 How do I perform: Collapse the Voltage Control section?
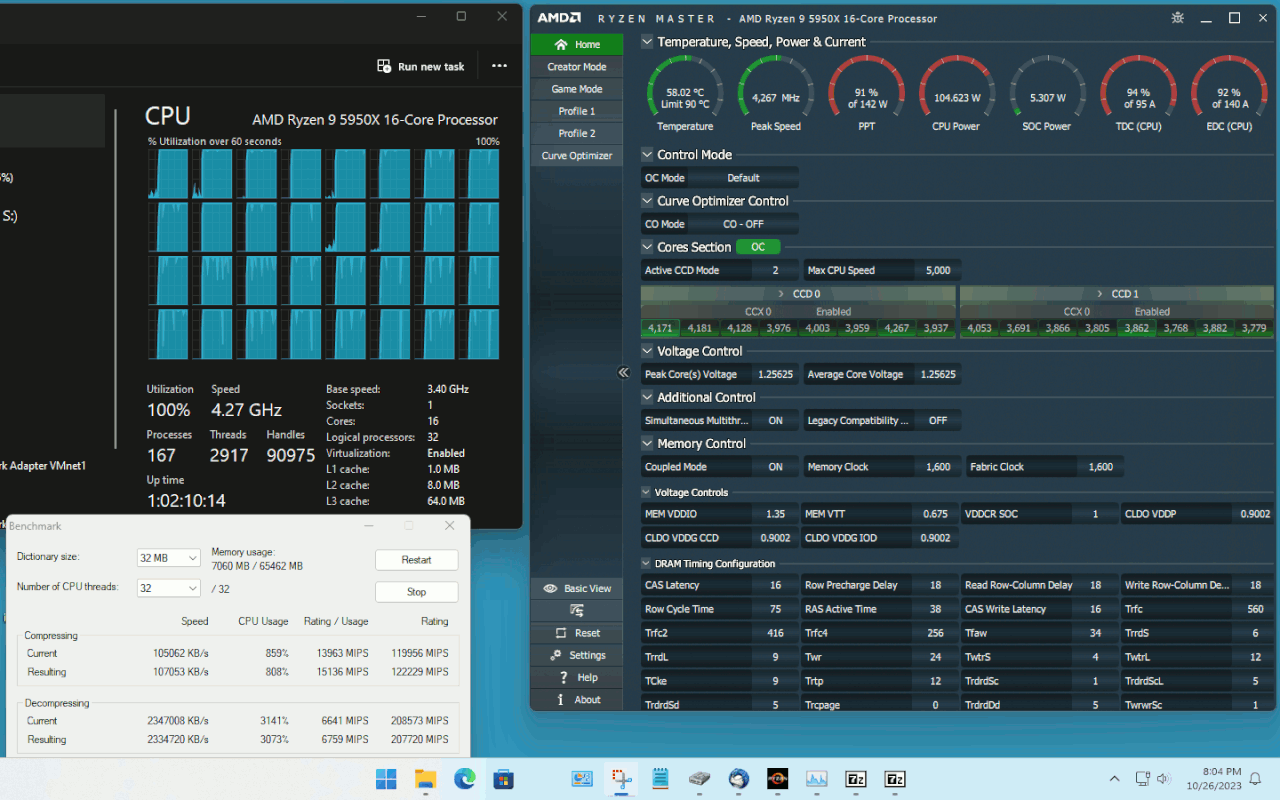tap(647, 351)
